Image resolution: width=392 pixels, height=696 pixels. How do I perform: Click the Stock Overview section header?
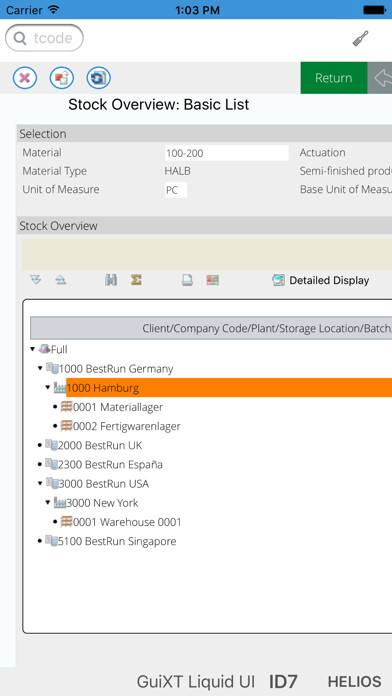coord(204,225)
